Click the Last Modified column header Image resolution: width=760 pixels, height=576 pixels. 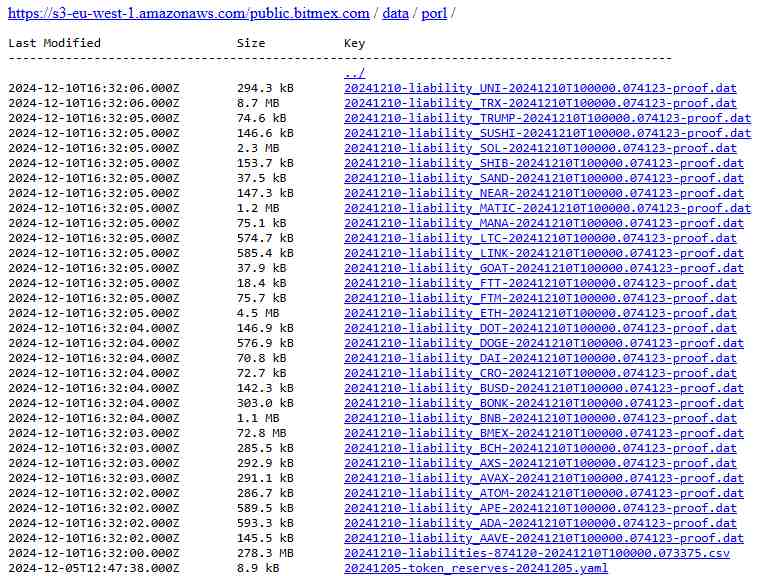point(54,43)
